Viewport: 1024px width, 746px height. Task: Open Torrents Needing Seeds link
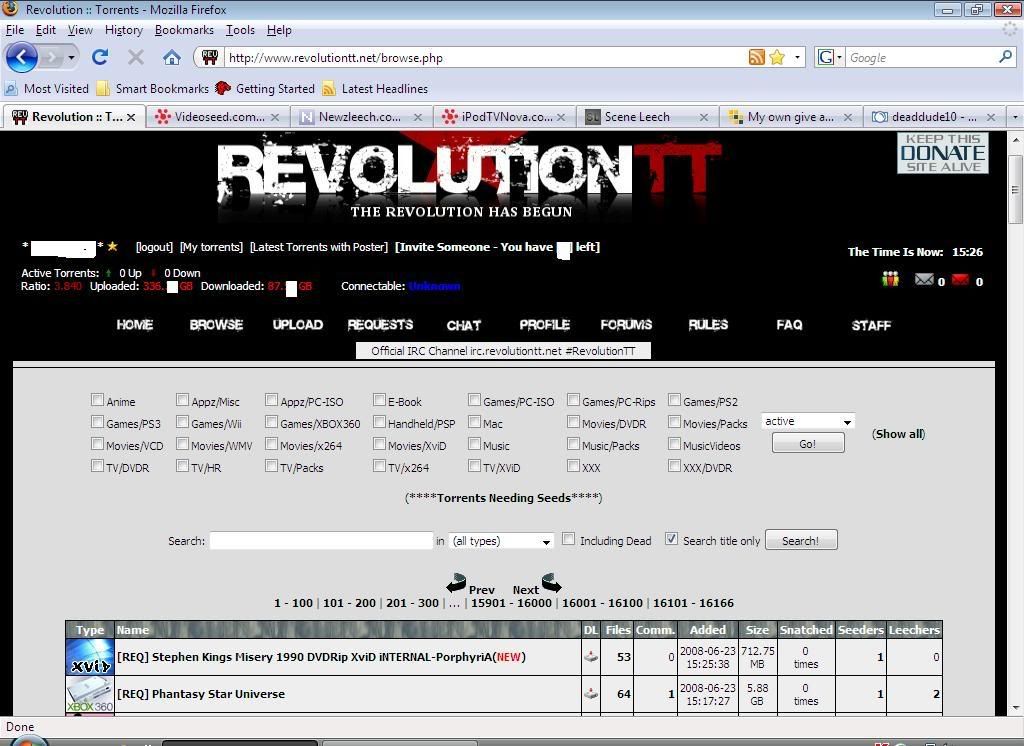(504, 498)
